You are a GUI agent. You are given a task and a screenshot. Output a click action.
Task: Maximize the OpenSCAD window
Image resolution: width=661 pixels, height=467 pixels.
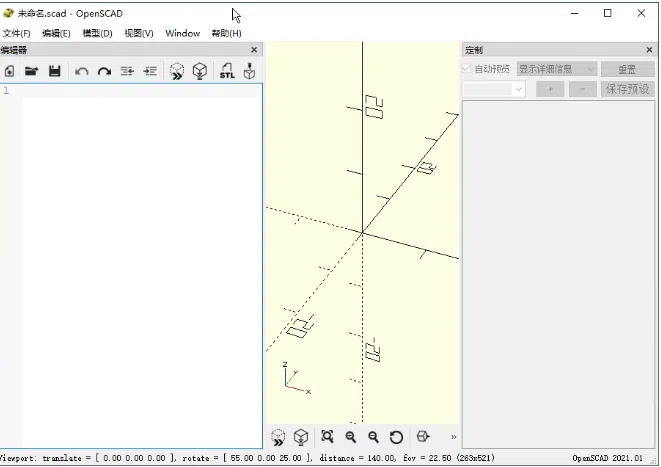click(607, 13)
